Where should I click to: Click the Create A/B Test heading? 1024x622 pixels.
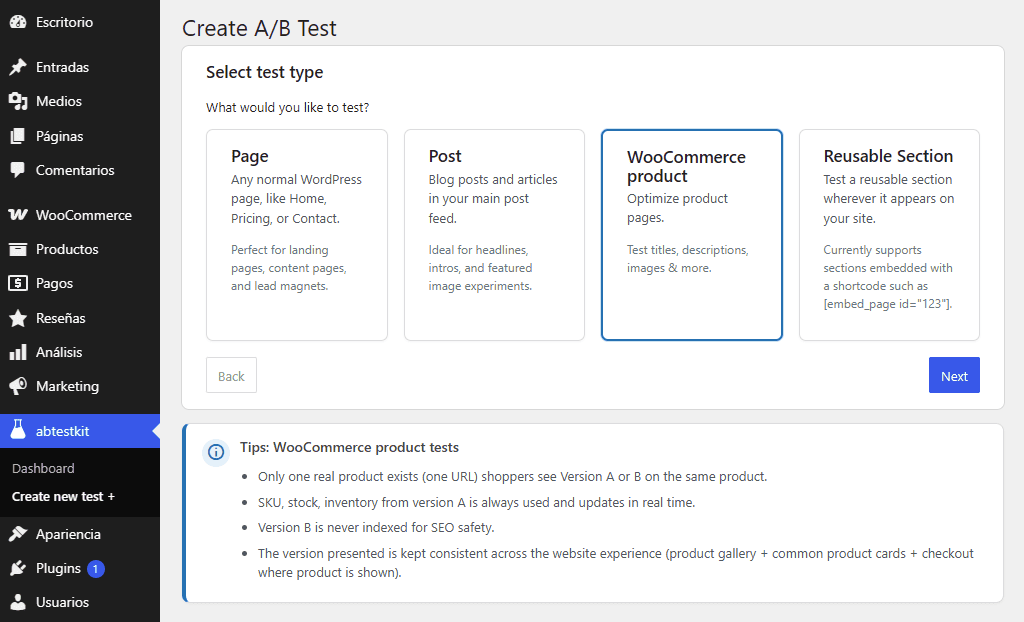(x=259, y=28)
